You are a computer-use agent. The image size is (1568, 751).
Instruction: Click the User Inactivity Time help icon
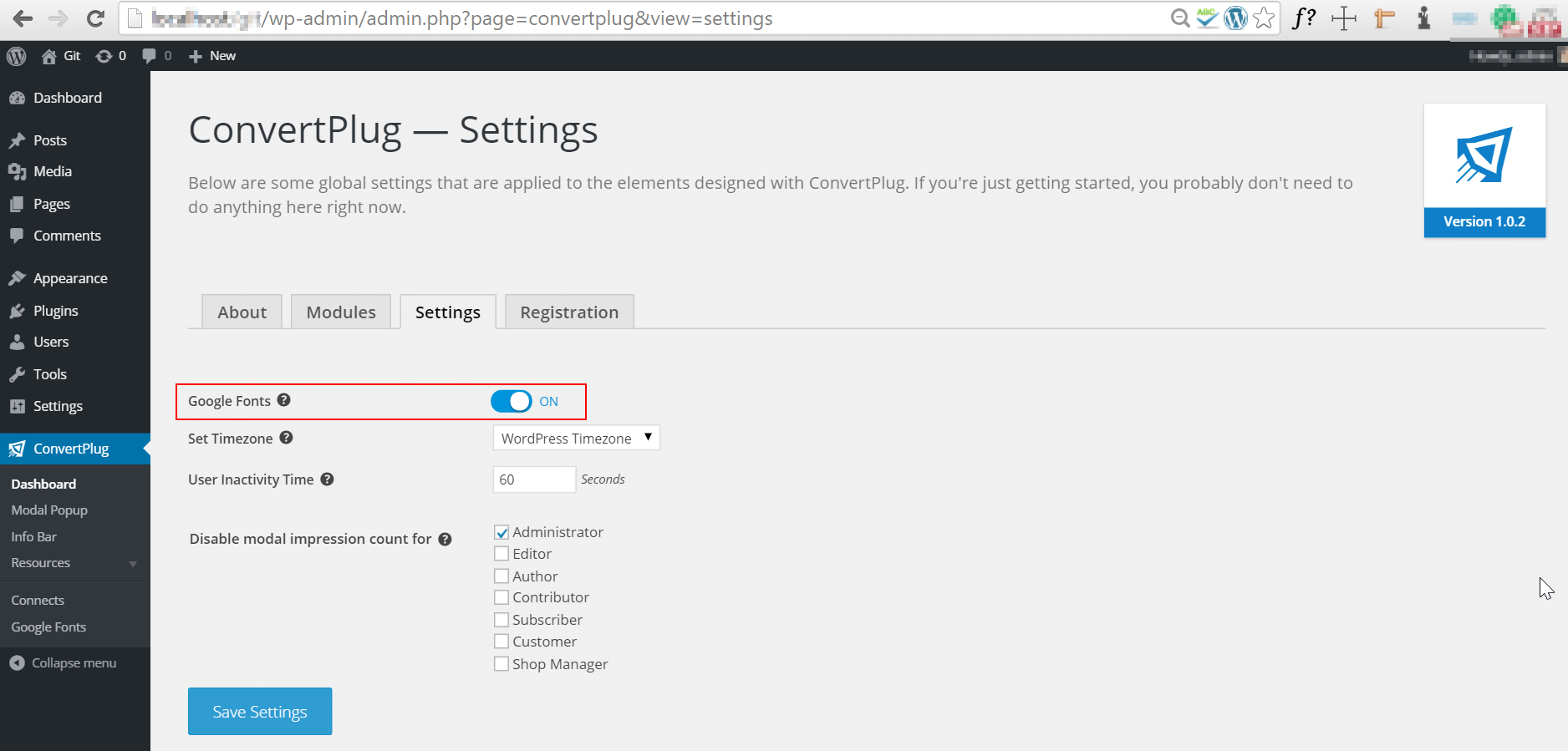pyautogui.click(x=327, y=479)
